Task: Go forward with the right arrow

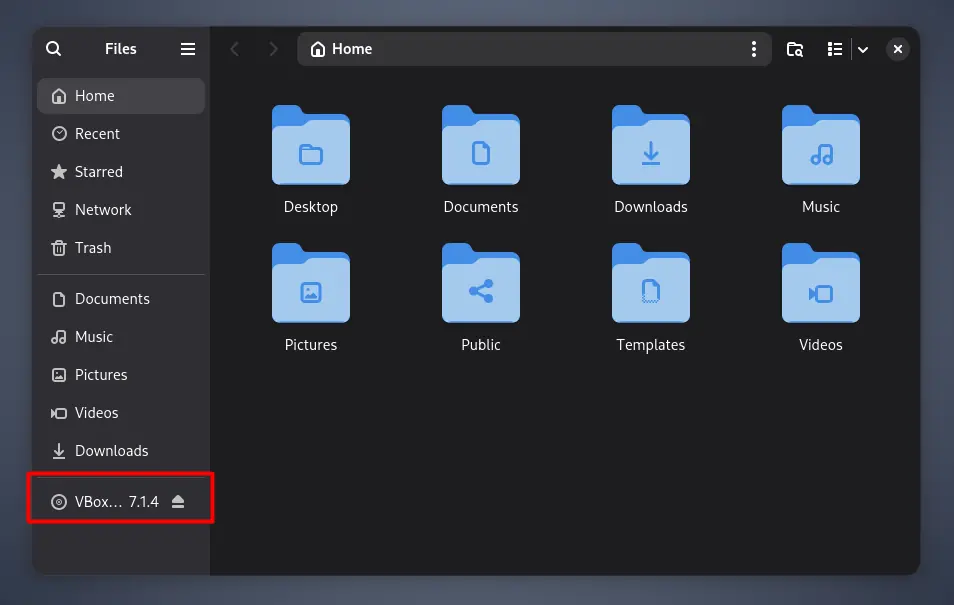Action: (x=273, y=49)
